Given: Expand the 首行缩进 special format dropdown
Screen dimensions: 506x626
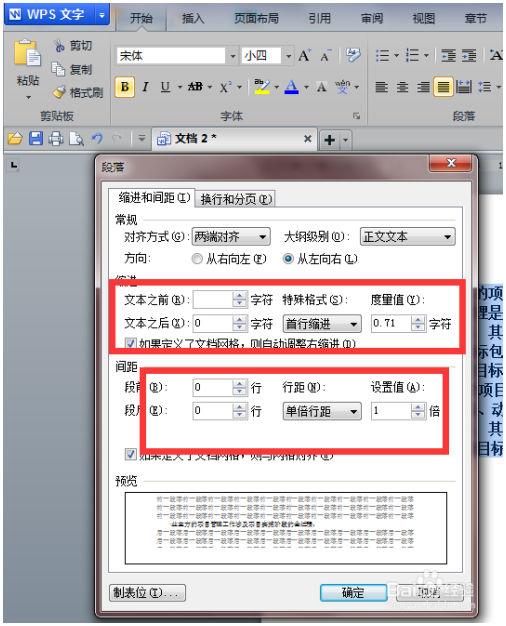Looking at the screenshot, I should pyautogui.click(x=322, y=324).
